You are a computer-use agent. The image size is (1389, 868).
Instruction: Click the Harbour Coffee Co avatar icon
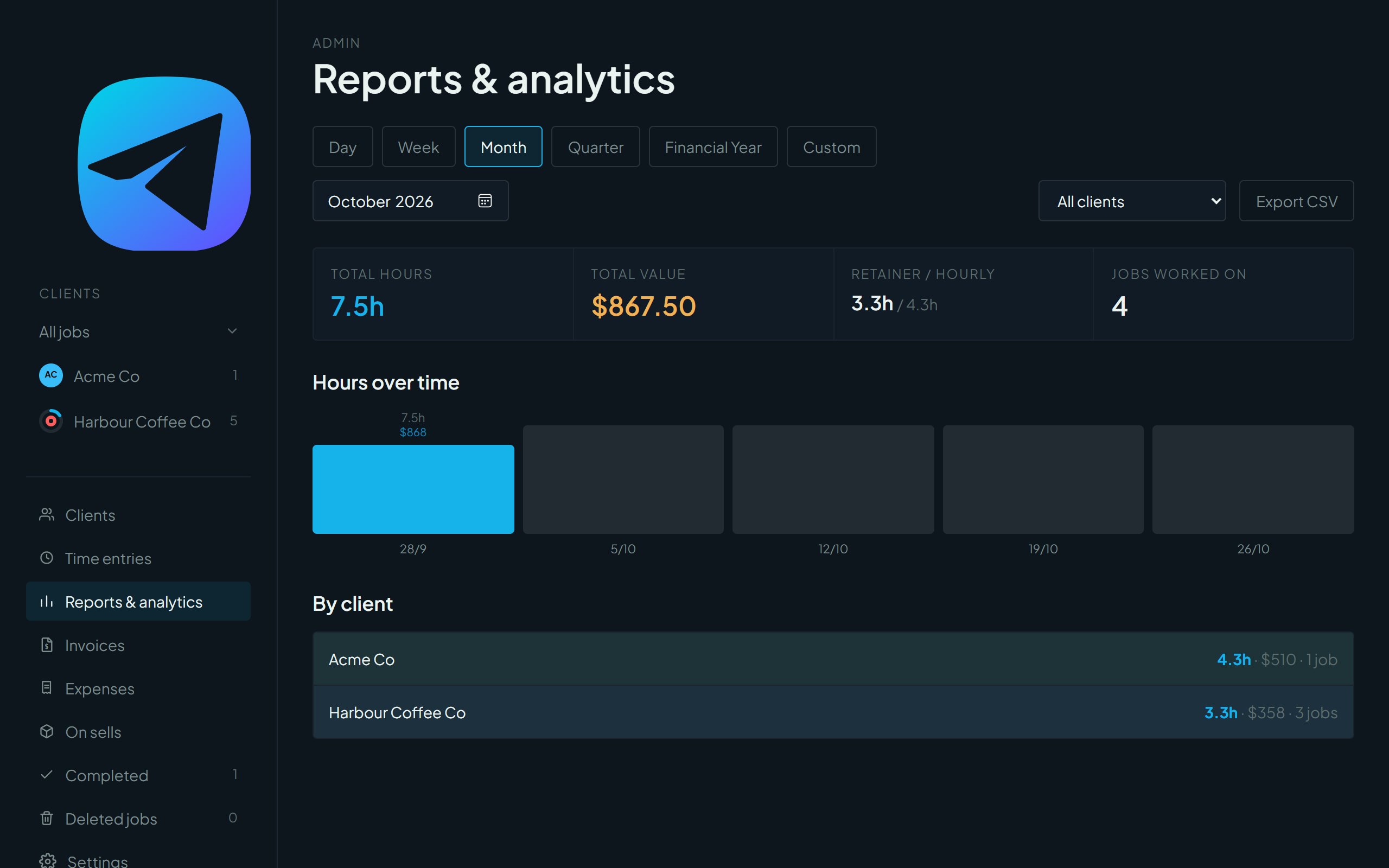(51, 422)
